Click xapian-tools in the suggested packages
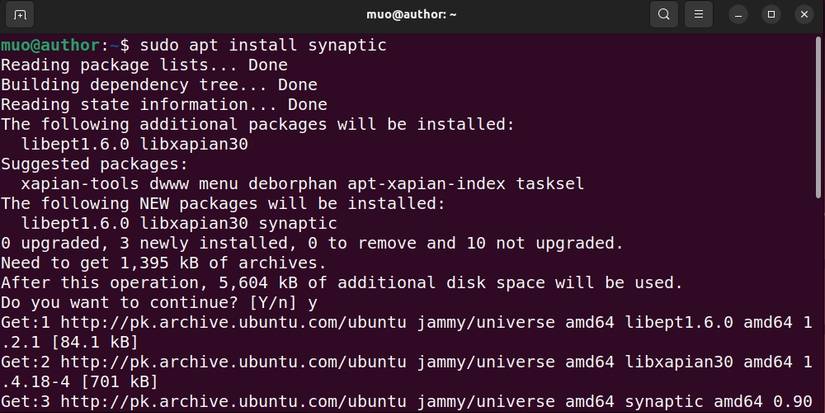 tap(75, 184)
